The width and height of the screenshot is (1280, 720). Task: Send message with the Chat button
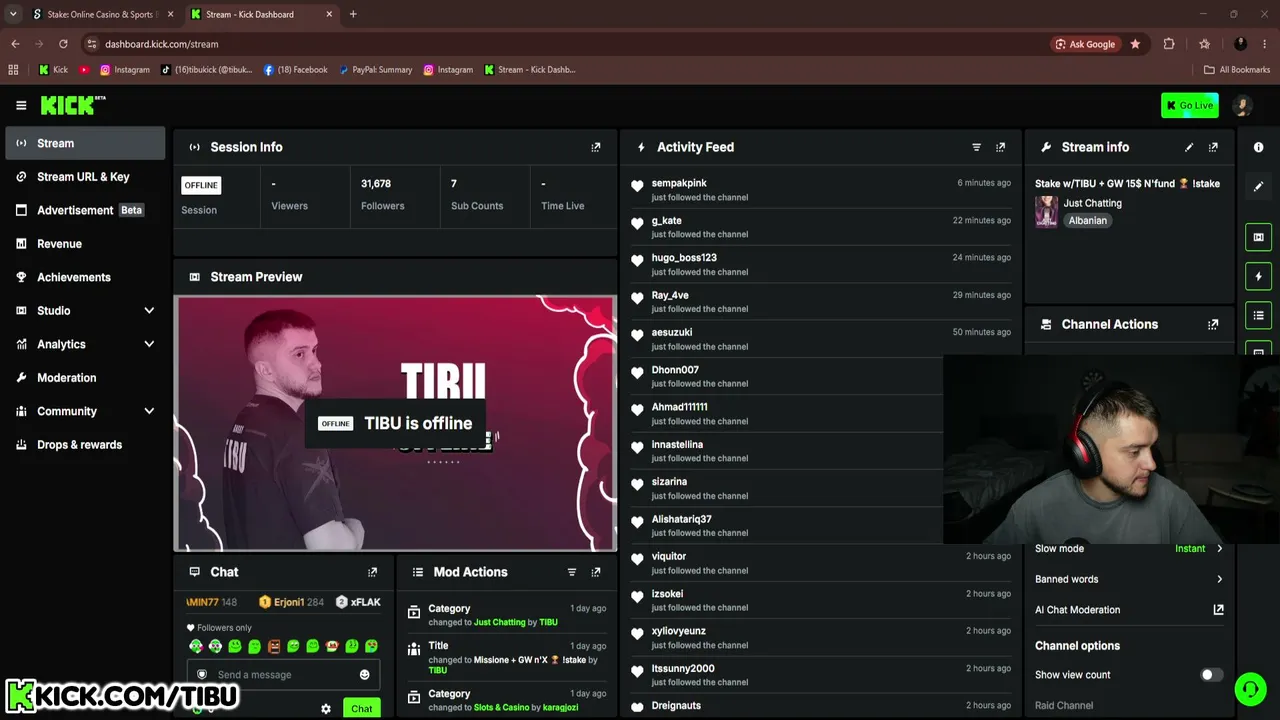click(361, 708)
